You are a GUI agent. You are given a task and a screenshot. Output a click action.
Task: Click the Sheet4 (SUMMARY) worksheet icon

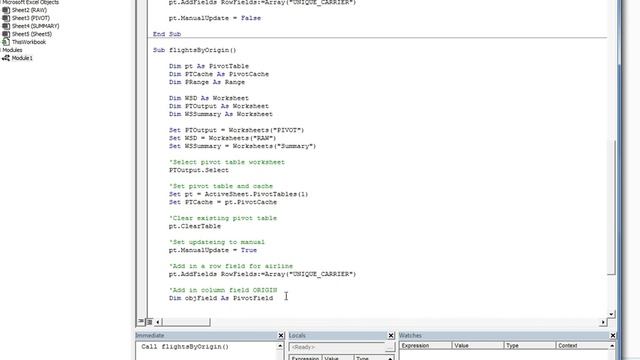(6, 26)
